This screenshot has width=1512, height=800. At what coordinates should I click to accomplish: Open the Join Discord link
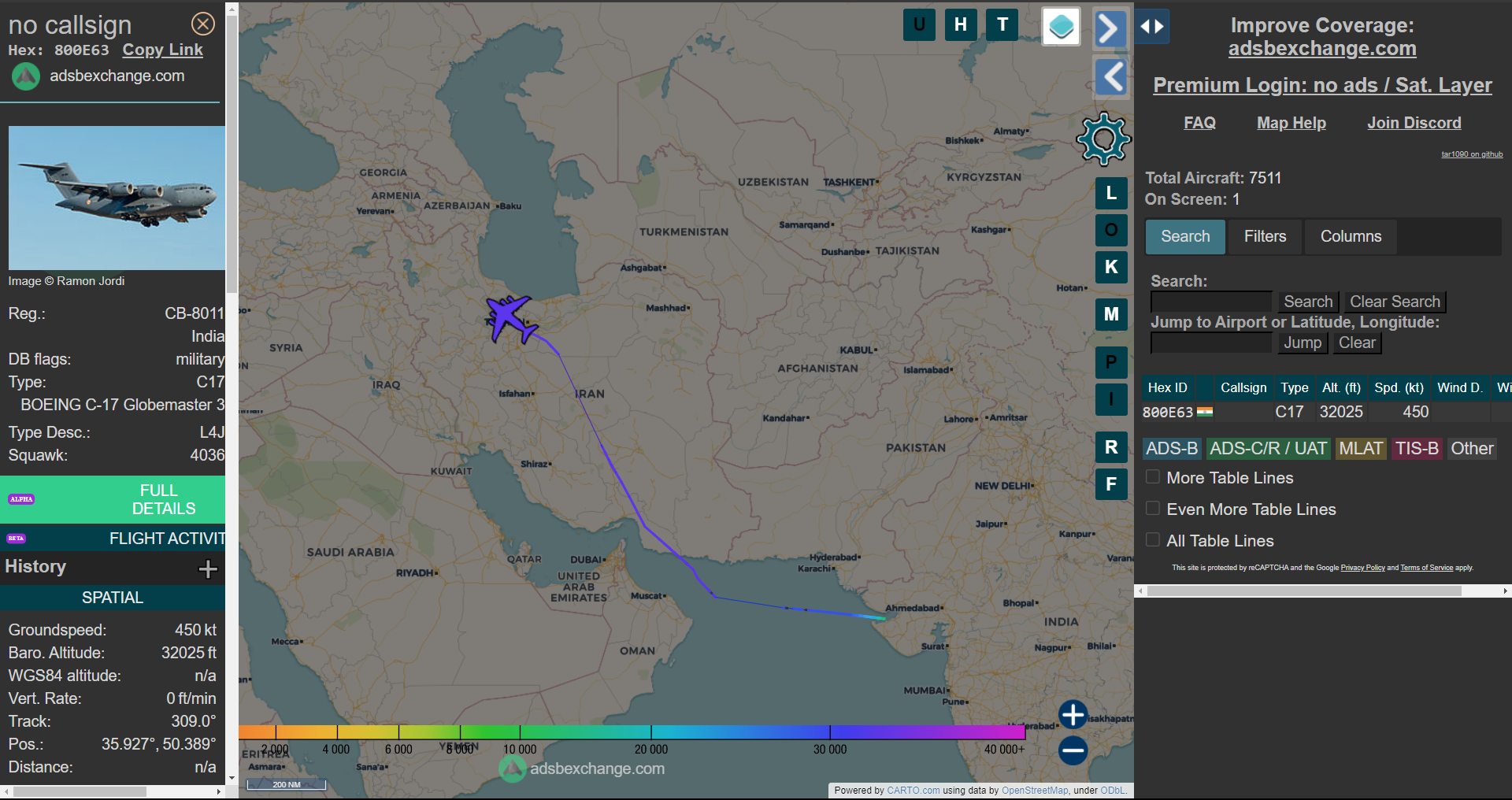click(x=1414, y=123)
